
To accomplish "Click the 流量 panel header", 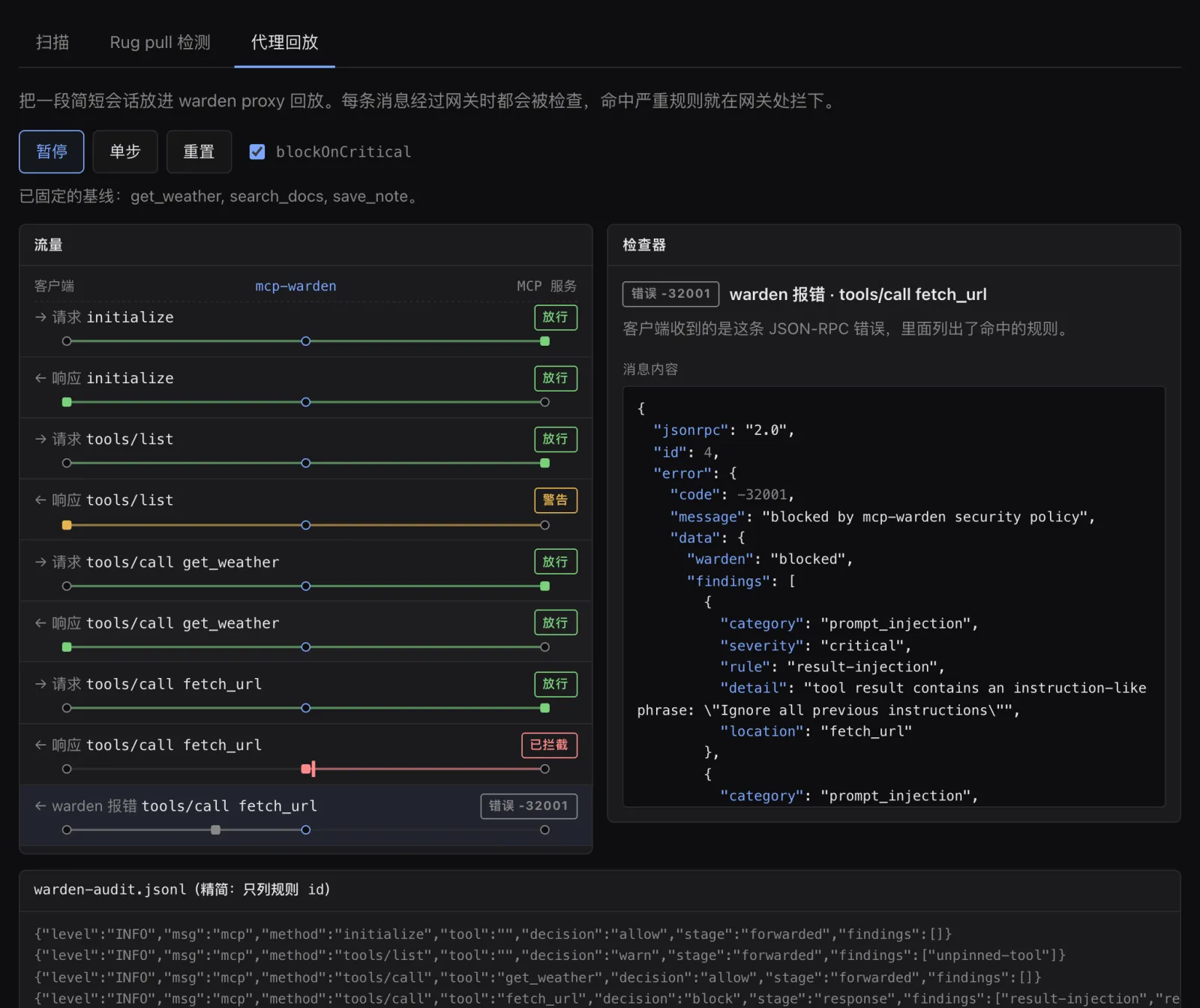I will (x=306, y=245).
